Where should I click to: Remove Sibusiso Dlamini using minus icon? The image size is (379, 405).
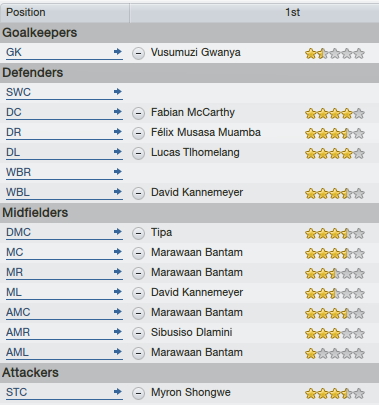click(138, 333)
